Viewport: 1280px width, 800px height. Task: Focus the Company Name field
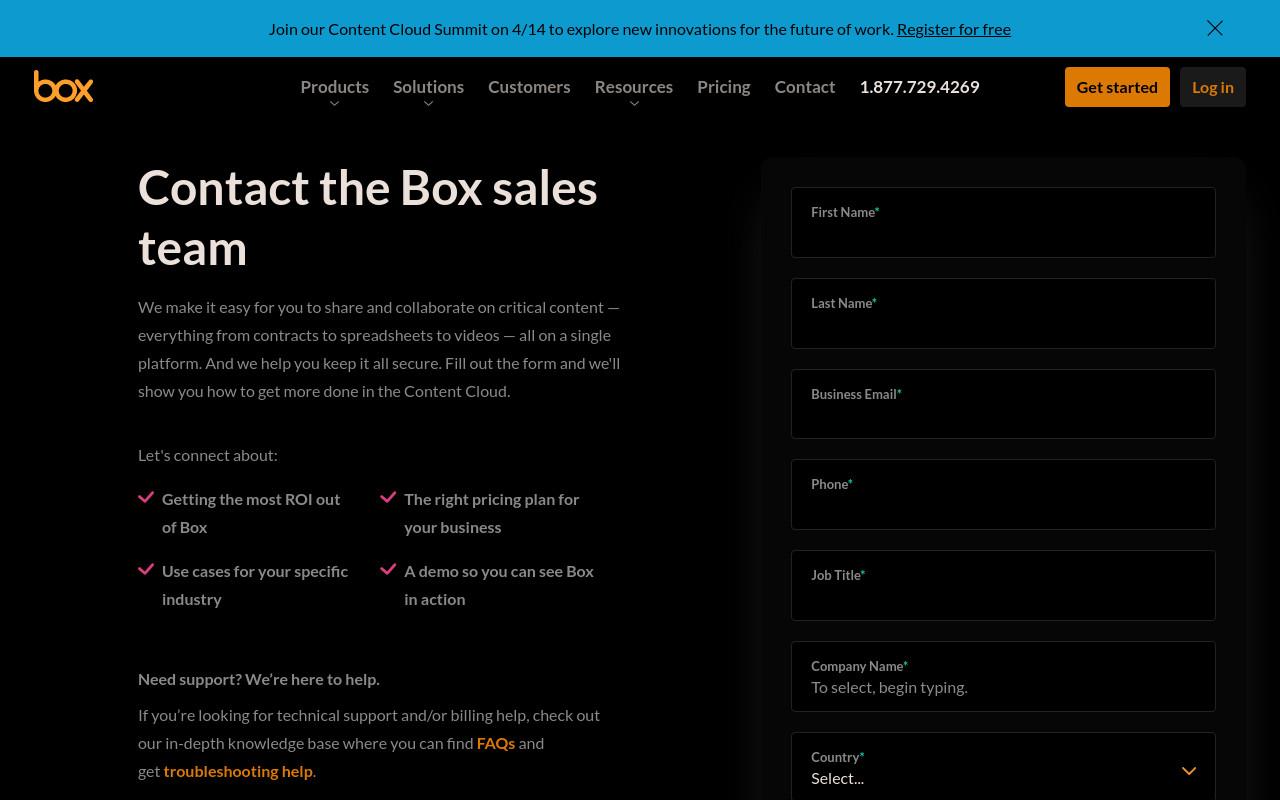pyautogui.click(x=1003, y=676)
